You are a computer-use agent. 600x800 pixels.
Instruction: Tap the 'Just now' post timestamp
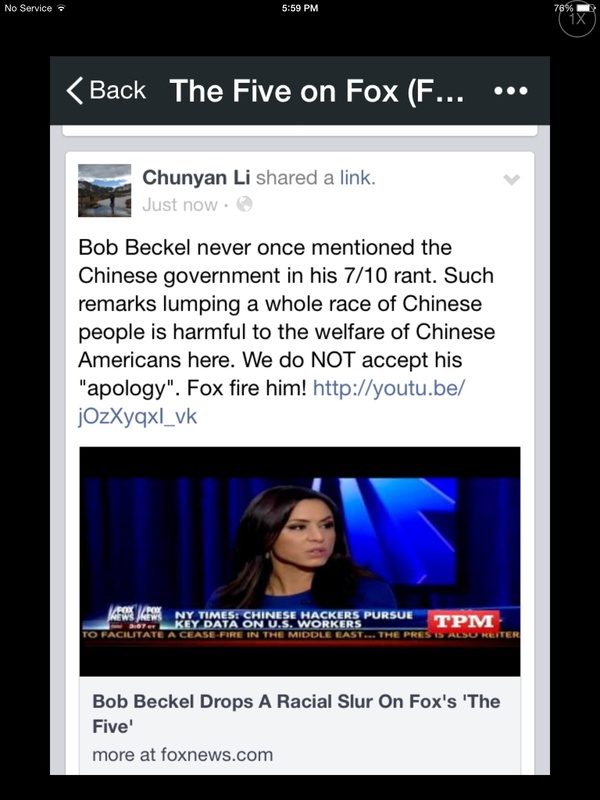click(x=180, y=205)
